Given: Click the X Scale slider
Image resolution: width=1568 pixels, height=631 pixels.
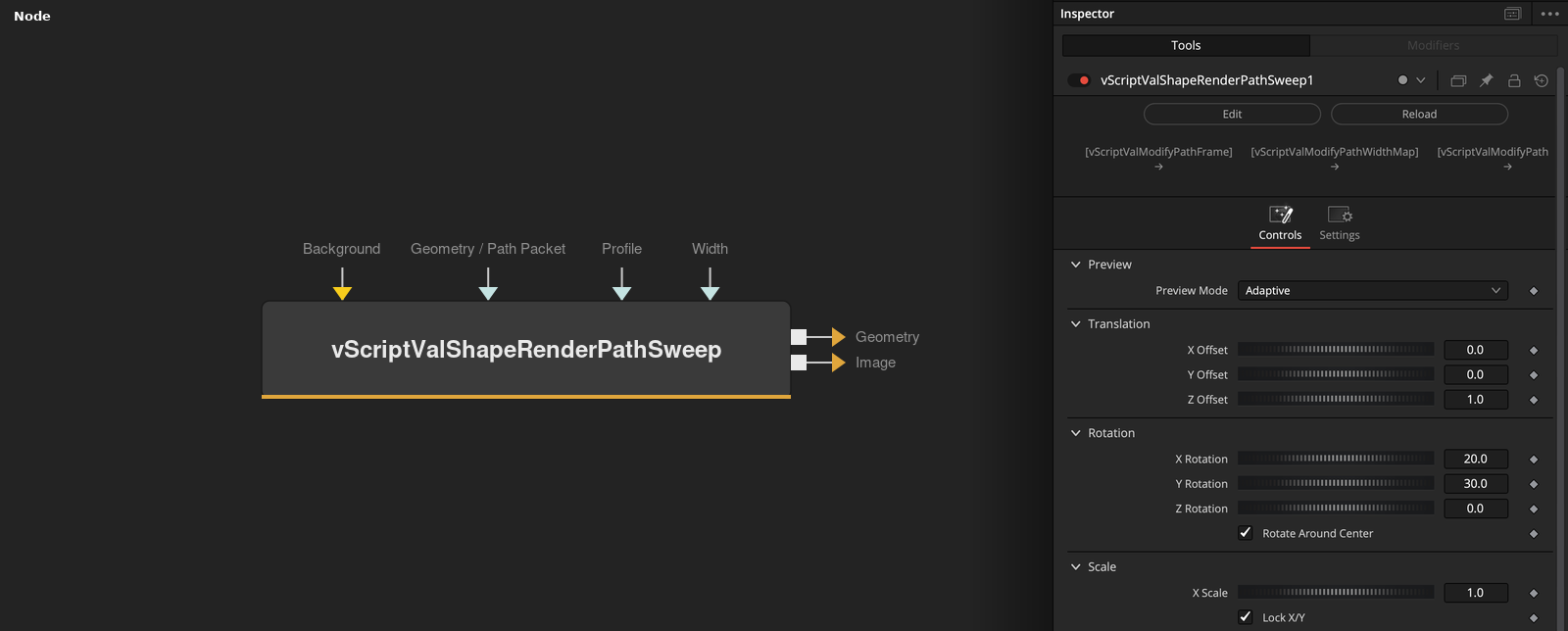Looking at the screenshot, I should click(x=1335, y=592).
